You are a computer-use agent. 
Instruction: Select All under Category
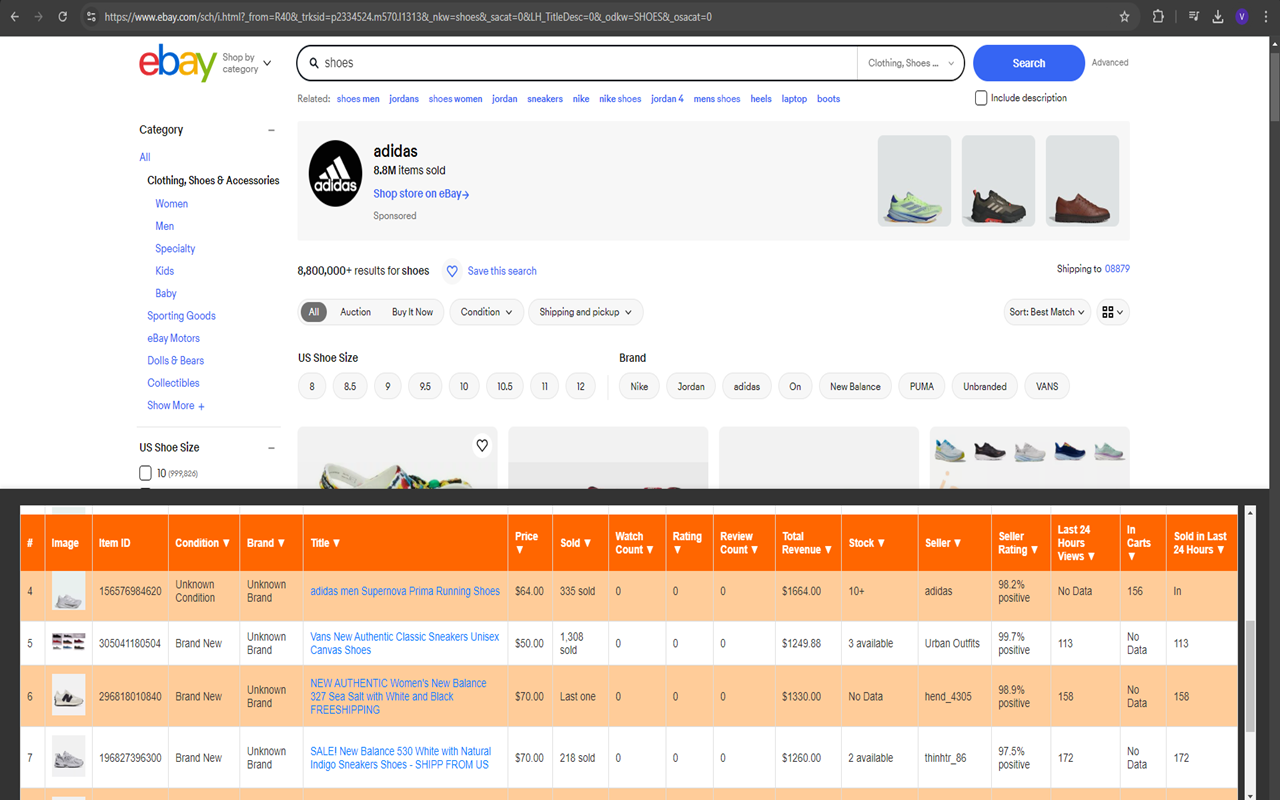[145, 157]
